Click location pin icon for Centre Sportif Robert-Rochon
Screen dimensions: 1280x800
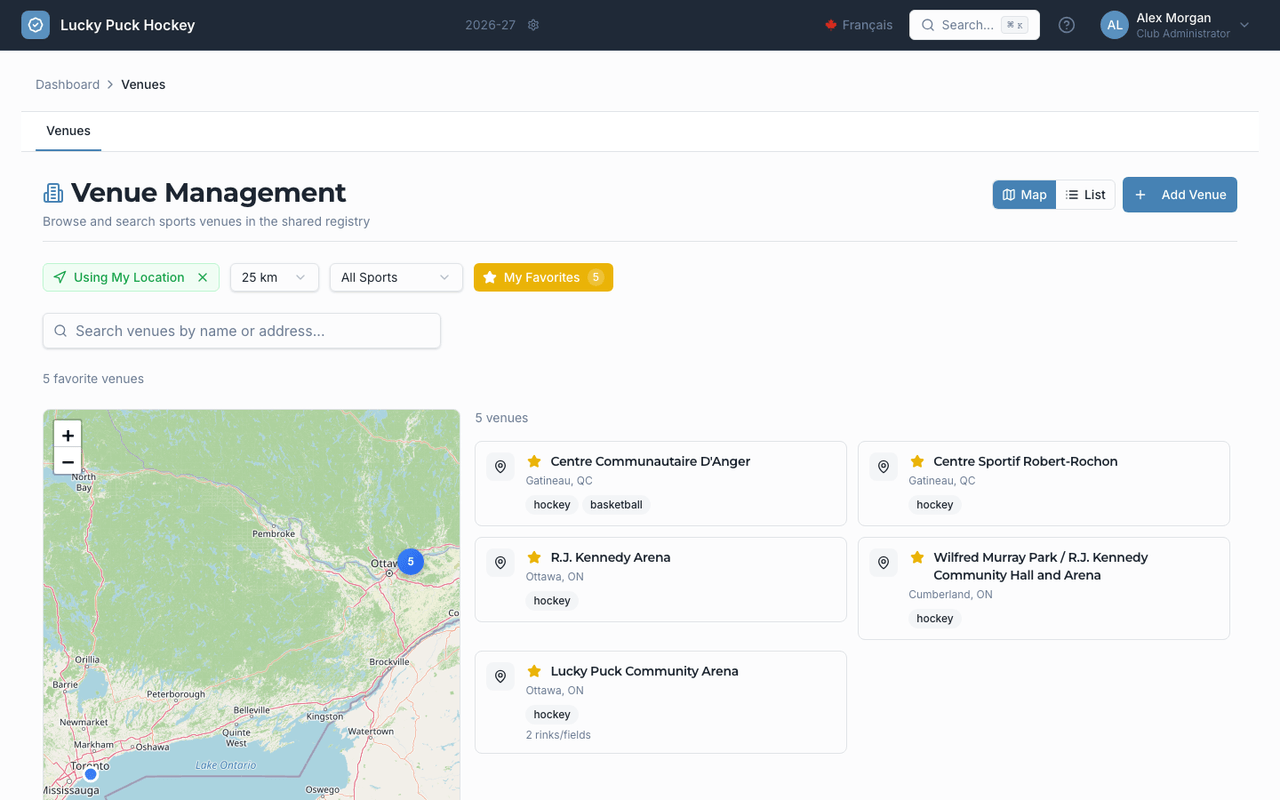tap(883, 466)
